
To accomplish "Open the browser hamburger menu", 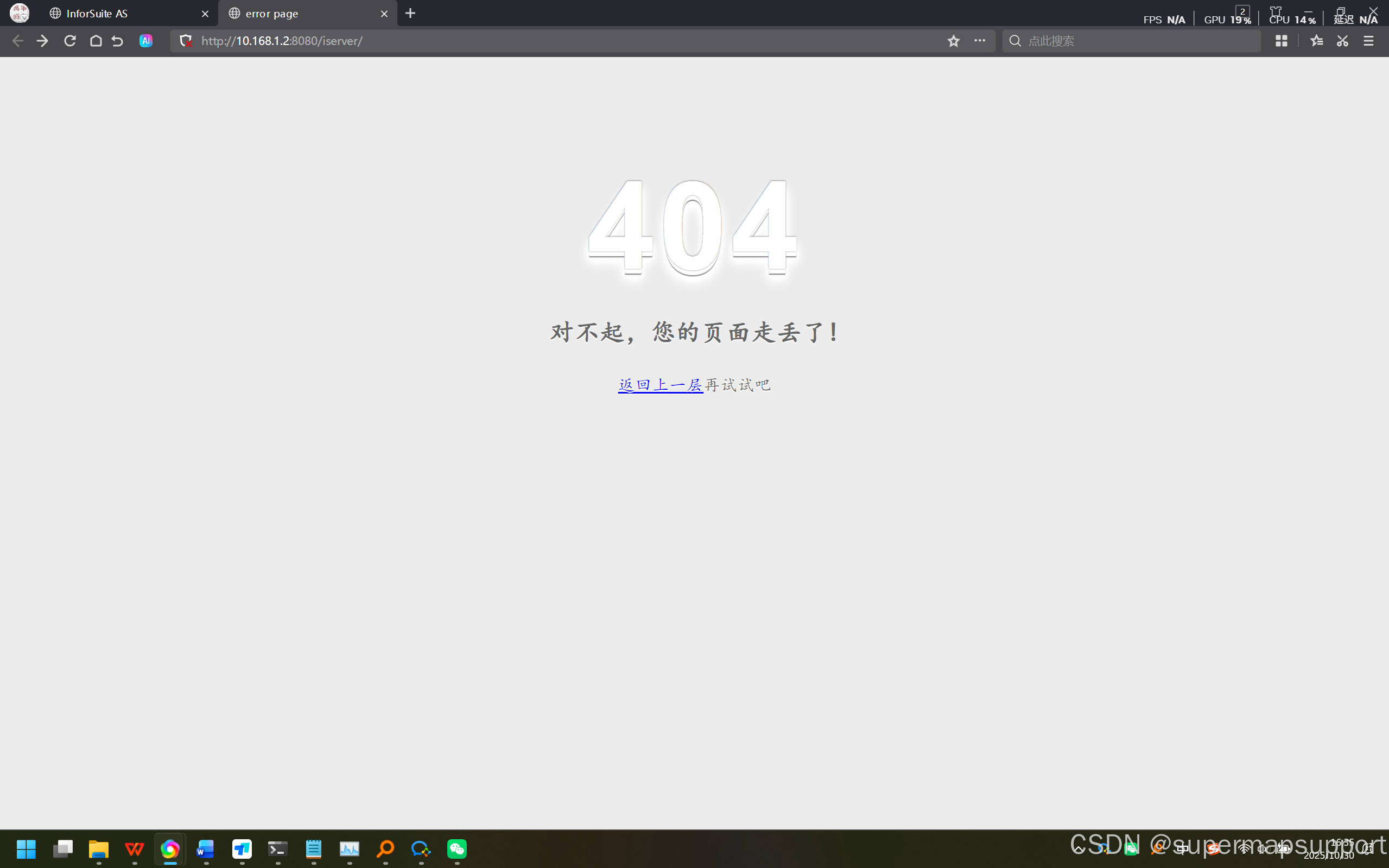I will point(1368,41).
